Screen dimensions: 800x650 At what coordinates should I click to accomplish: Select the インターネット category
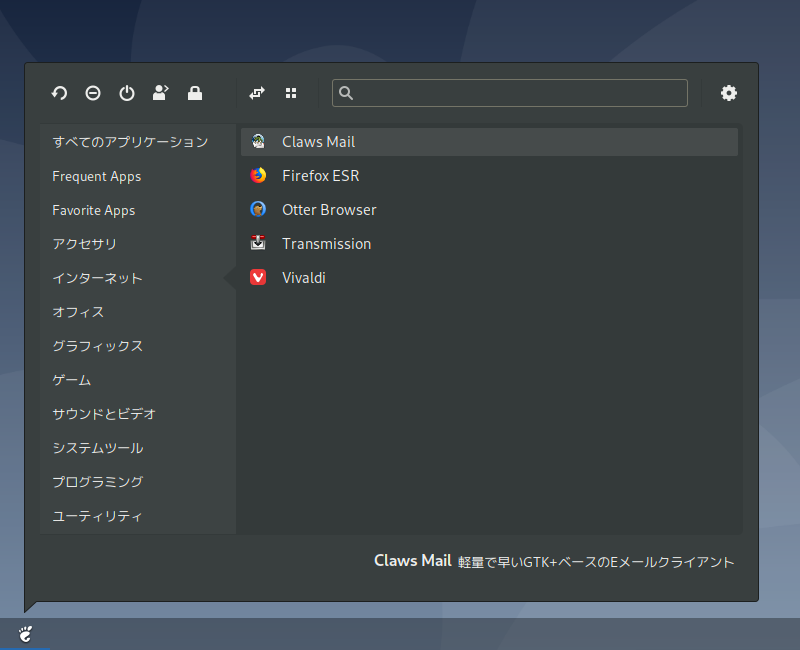(97, 278)
